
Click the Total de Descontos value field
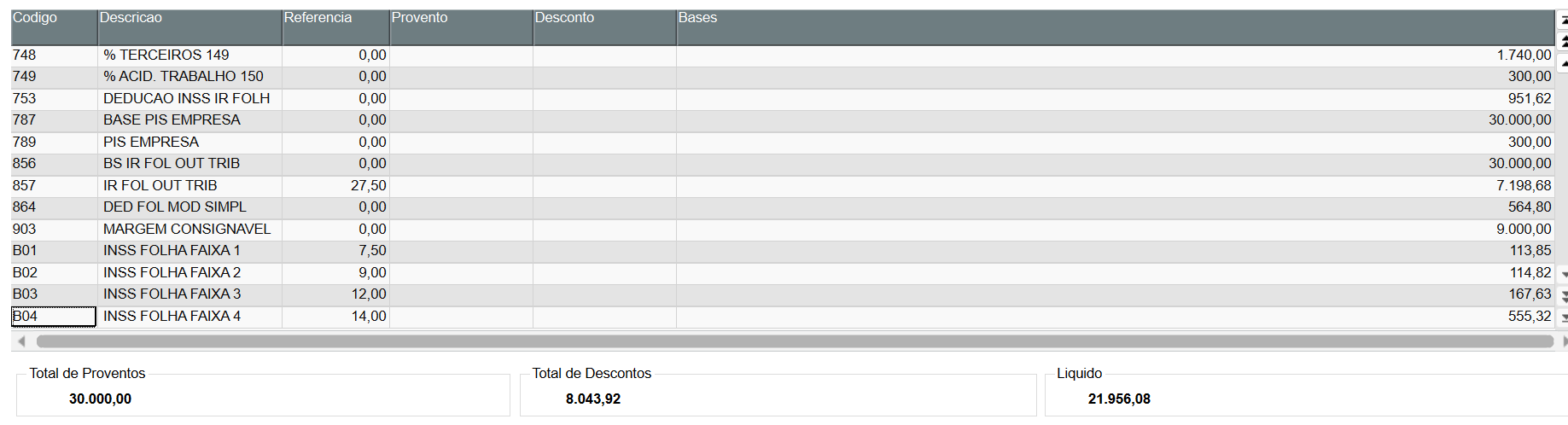593,399
